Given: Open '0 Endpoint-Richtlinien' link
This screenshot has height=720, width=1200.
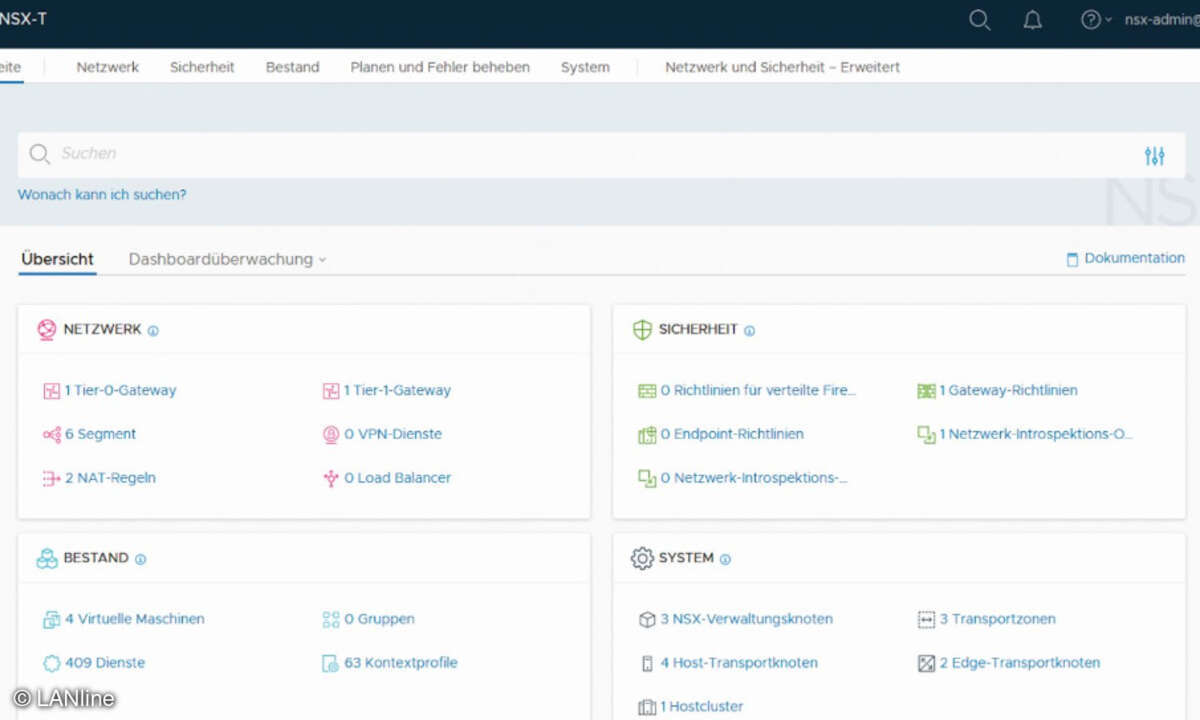Looking at the screenshot, I should tap(732, 435).
